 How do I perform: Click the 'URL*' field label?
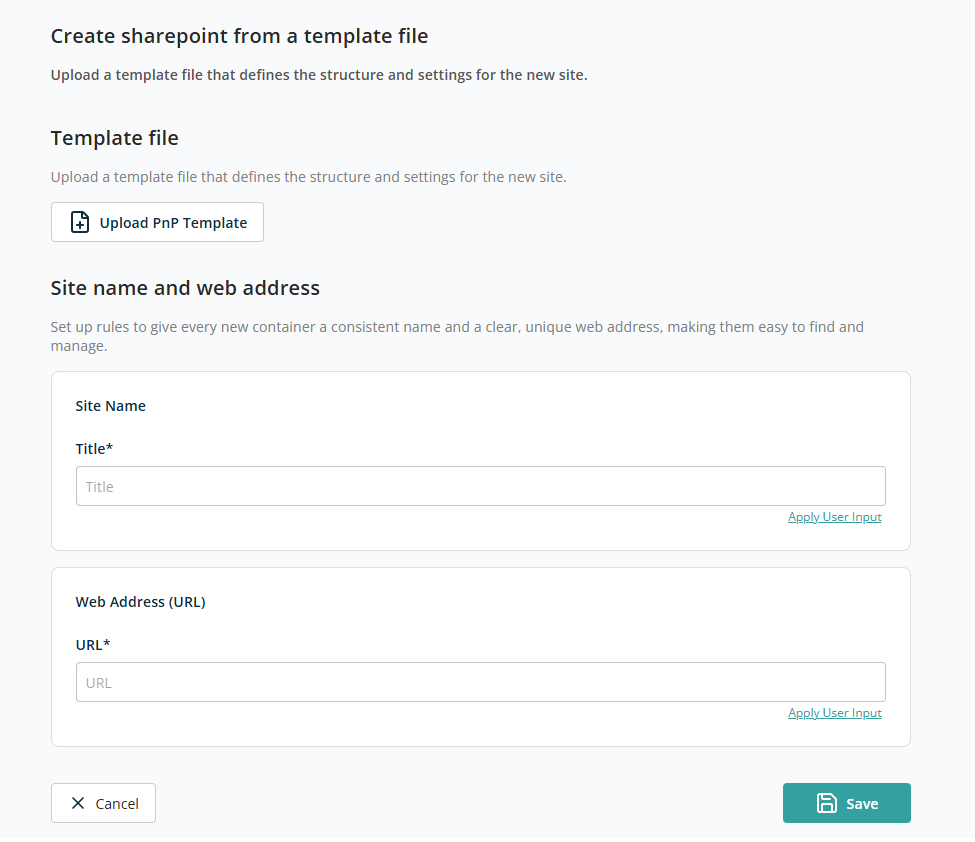[93, 645]
